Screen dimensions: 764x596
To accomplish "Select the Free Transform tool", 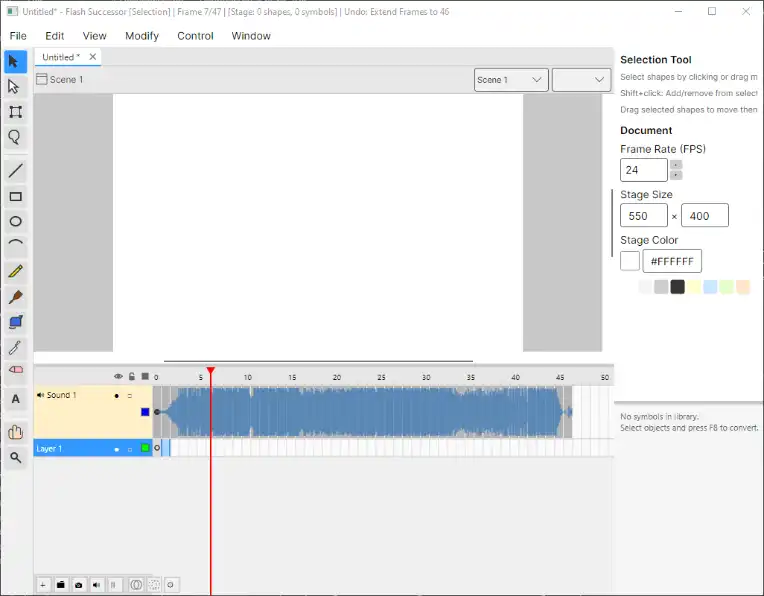I will click(x=15, y=112).
